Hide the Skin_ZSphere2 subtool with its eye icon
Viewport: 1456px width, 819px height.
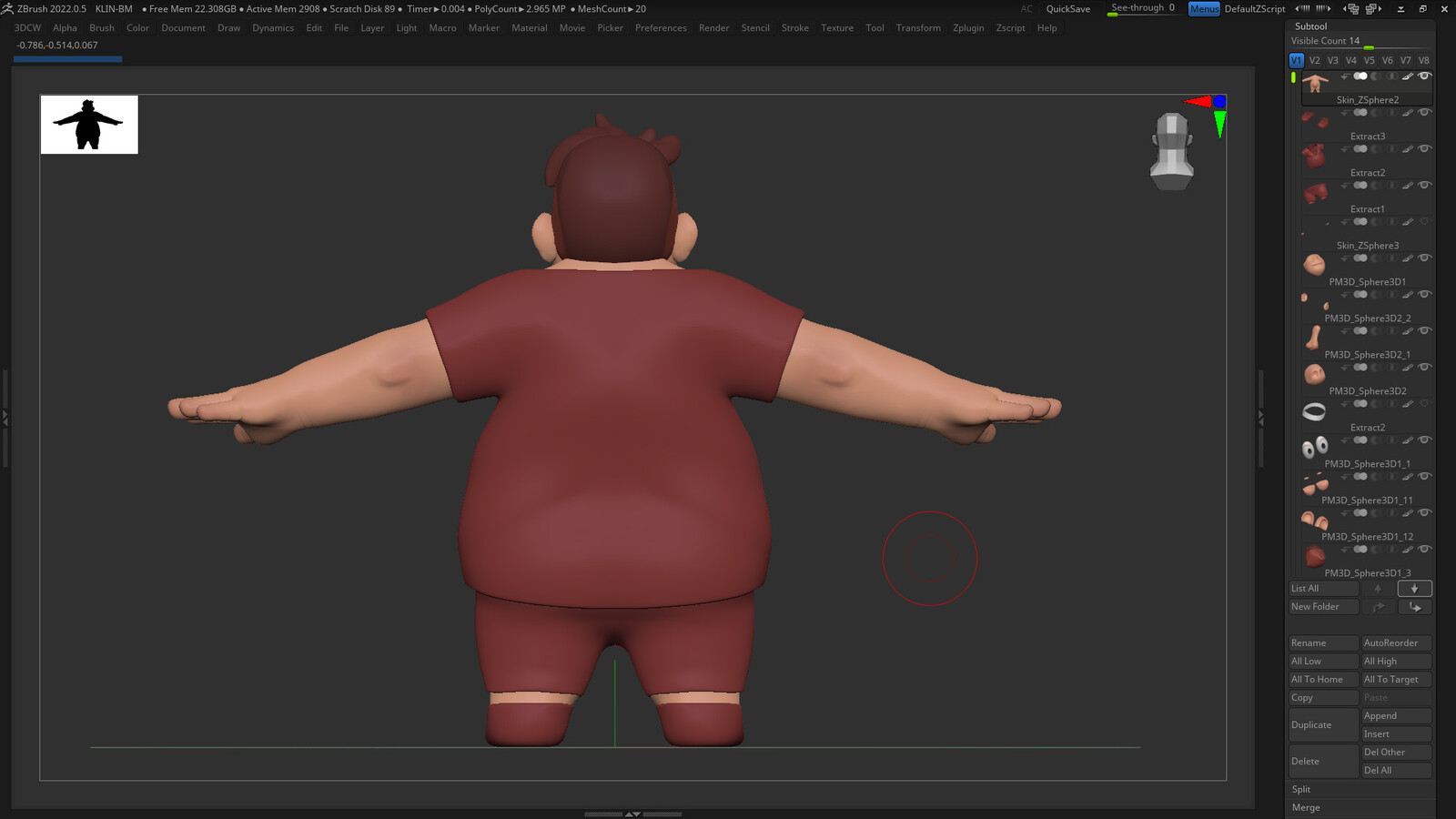pyautogui.click(x=1424, y=76)
